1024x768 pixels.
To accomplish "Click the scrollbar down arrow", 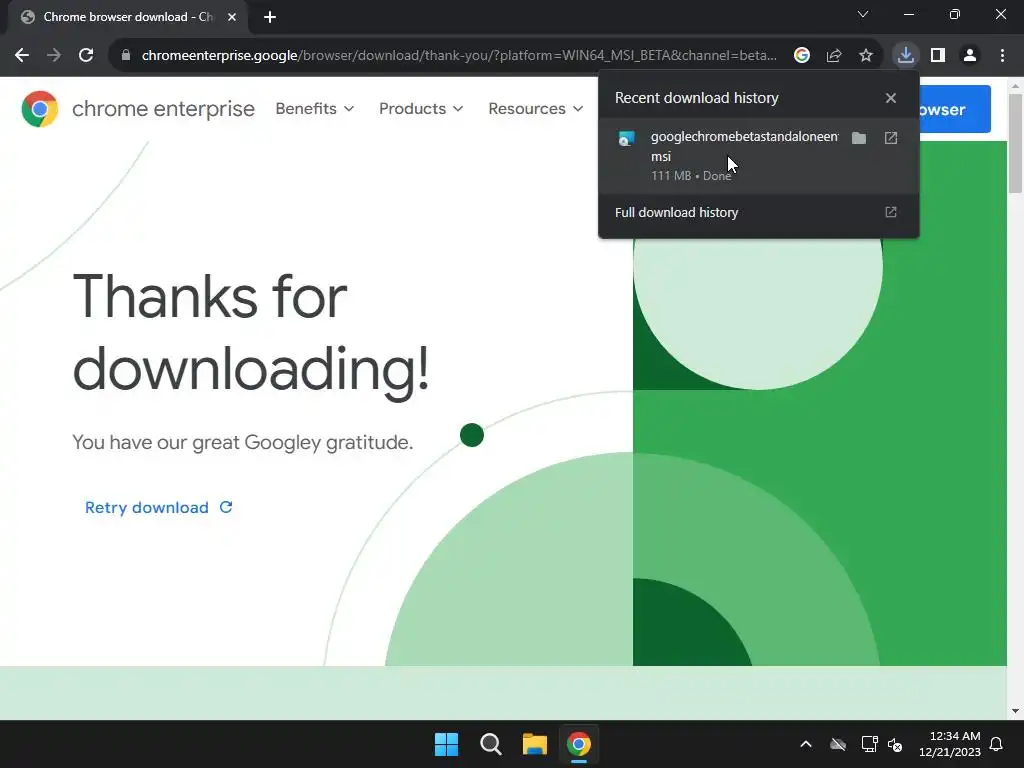I will tap(1015, 711).
